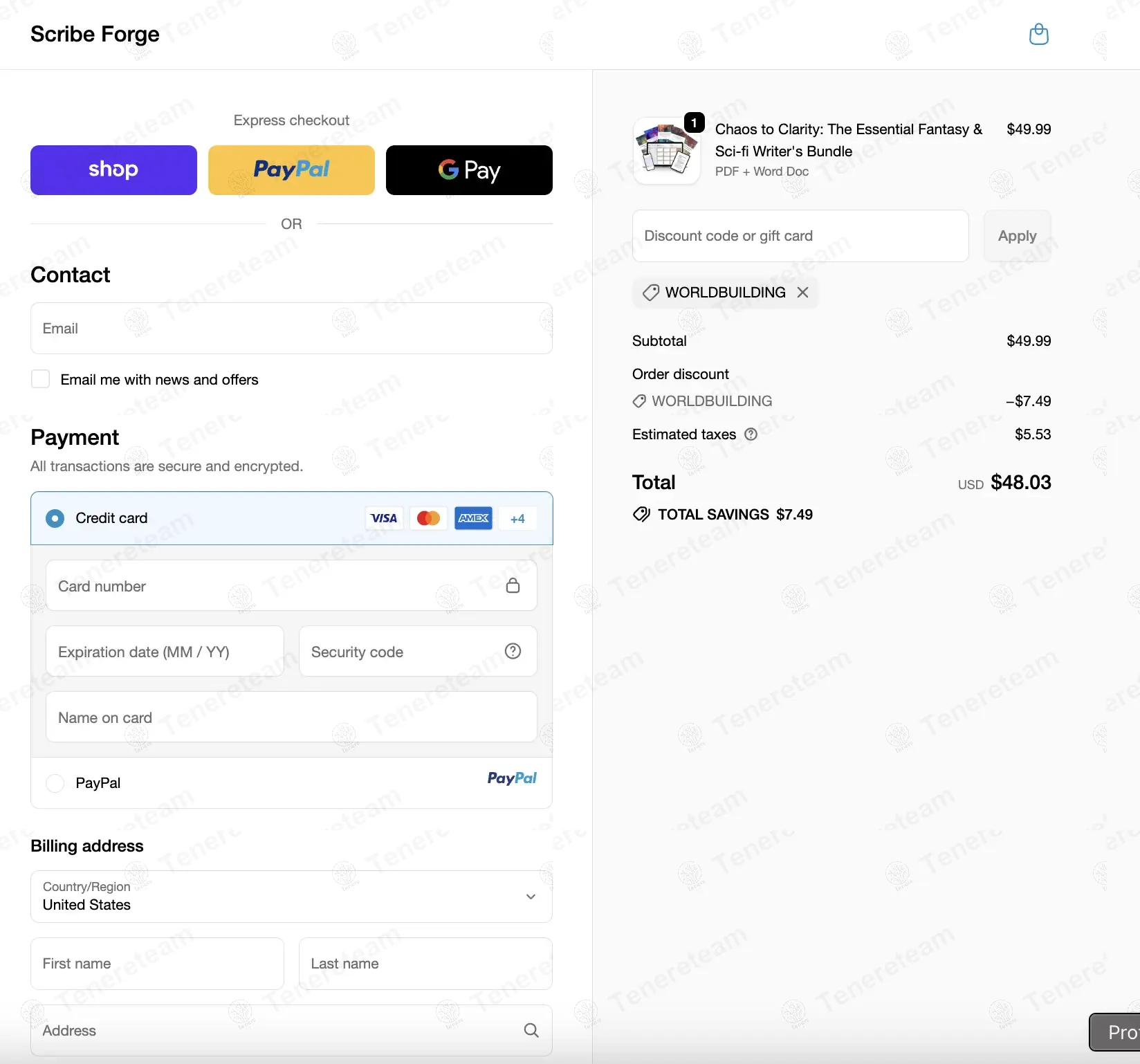This screenshot has height=1064, width=1140.
Task: Select the Credit card payment option
Action: 55,518
